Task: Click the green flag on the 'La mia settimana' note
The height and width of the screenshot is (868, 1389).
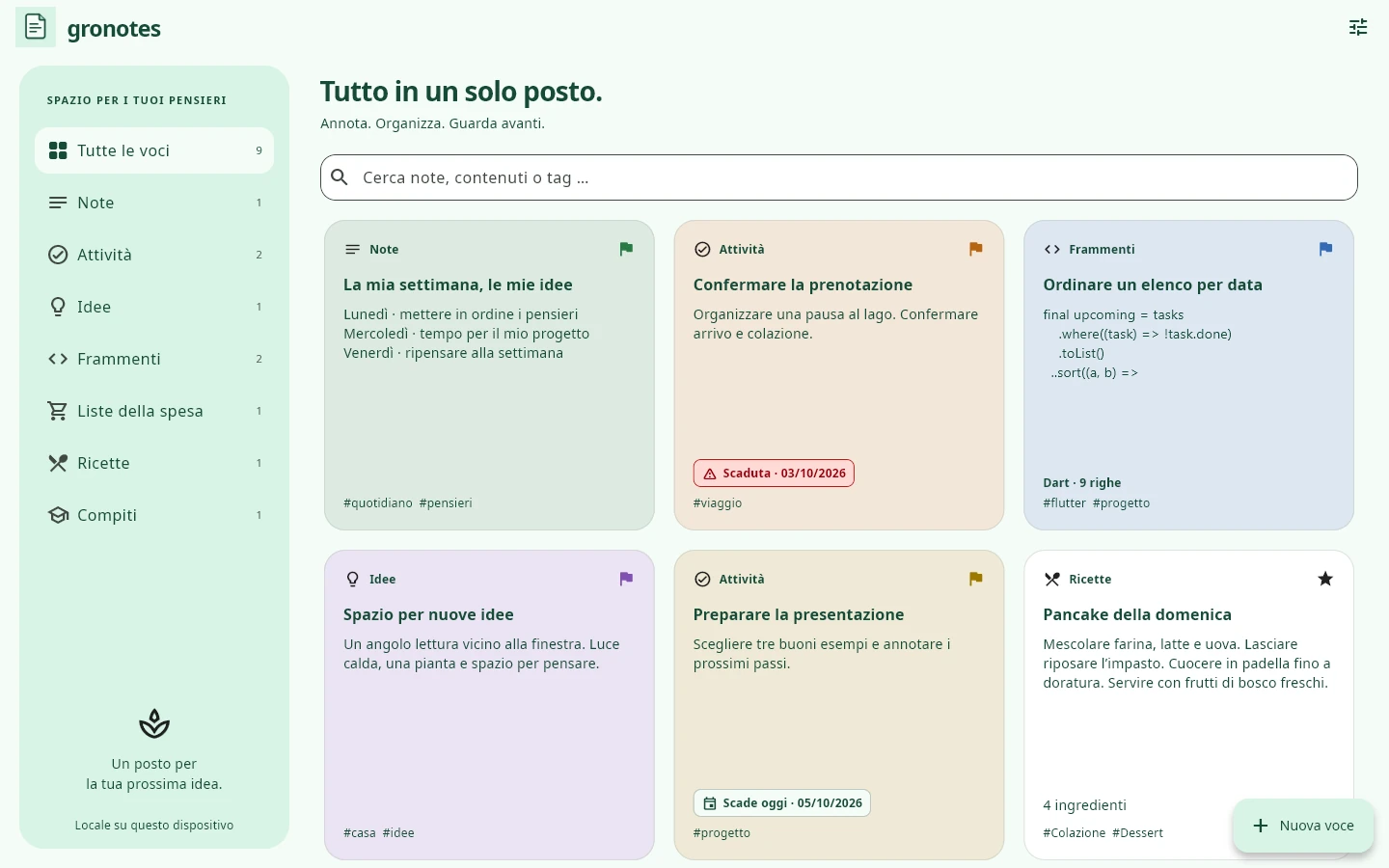Action: point(626,249)
